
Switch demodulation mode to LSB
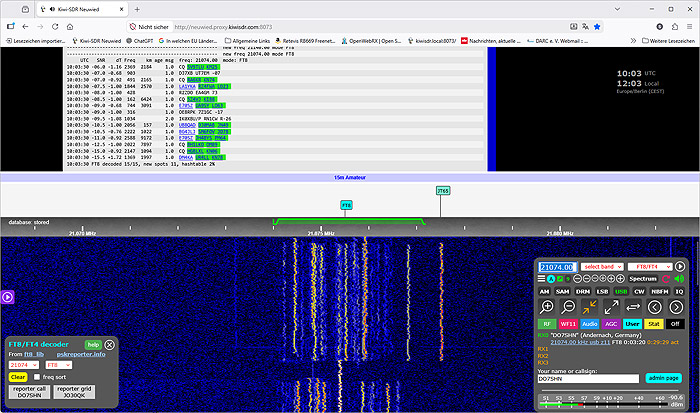click(602, 291)
